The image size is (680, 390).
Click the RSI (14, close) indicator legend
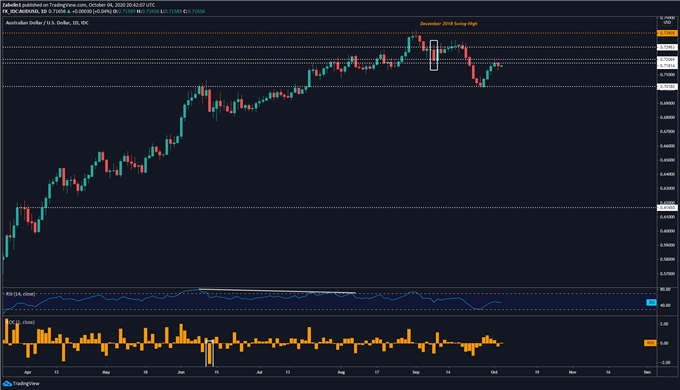pyautogui.click(x=20, y=294)
